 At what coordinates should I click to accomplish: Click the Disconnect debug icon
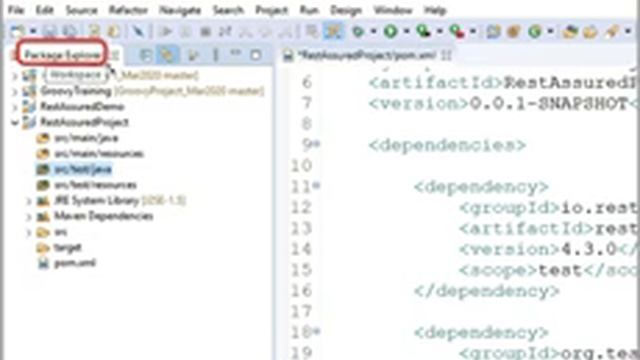(225, 31)
